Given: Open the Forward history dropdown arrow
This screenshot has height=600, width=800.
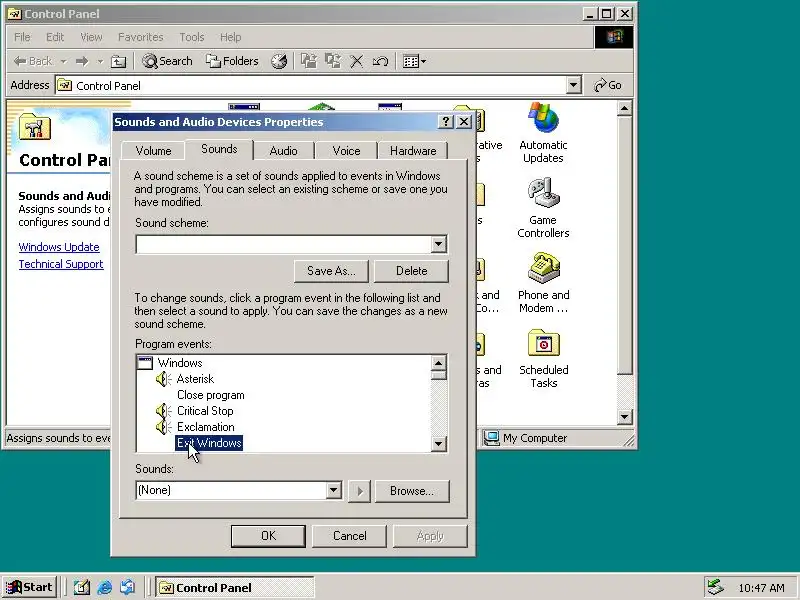Looking at the screenshot, I should 100,61.
